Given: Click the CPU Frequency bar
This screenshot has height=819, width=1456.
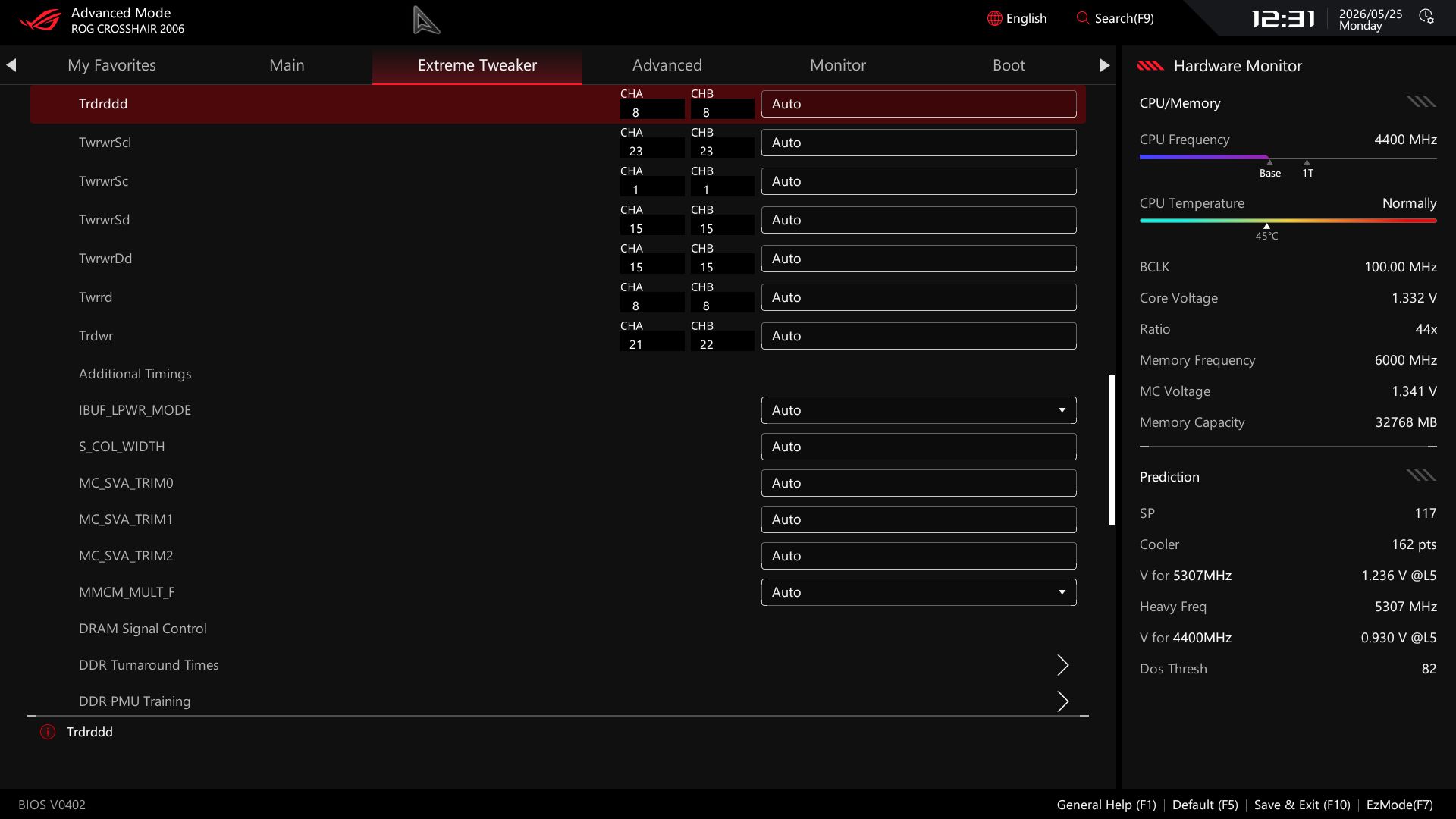Looking at the screenshot, I should 1288,158.
